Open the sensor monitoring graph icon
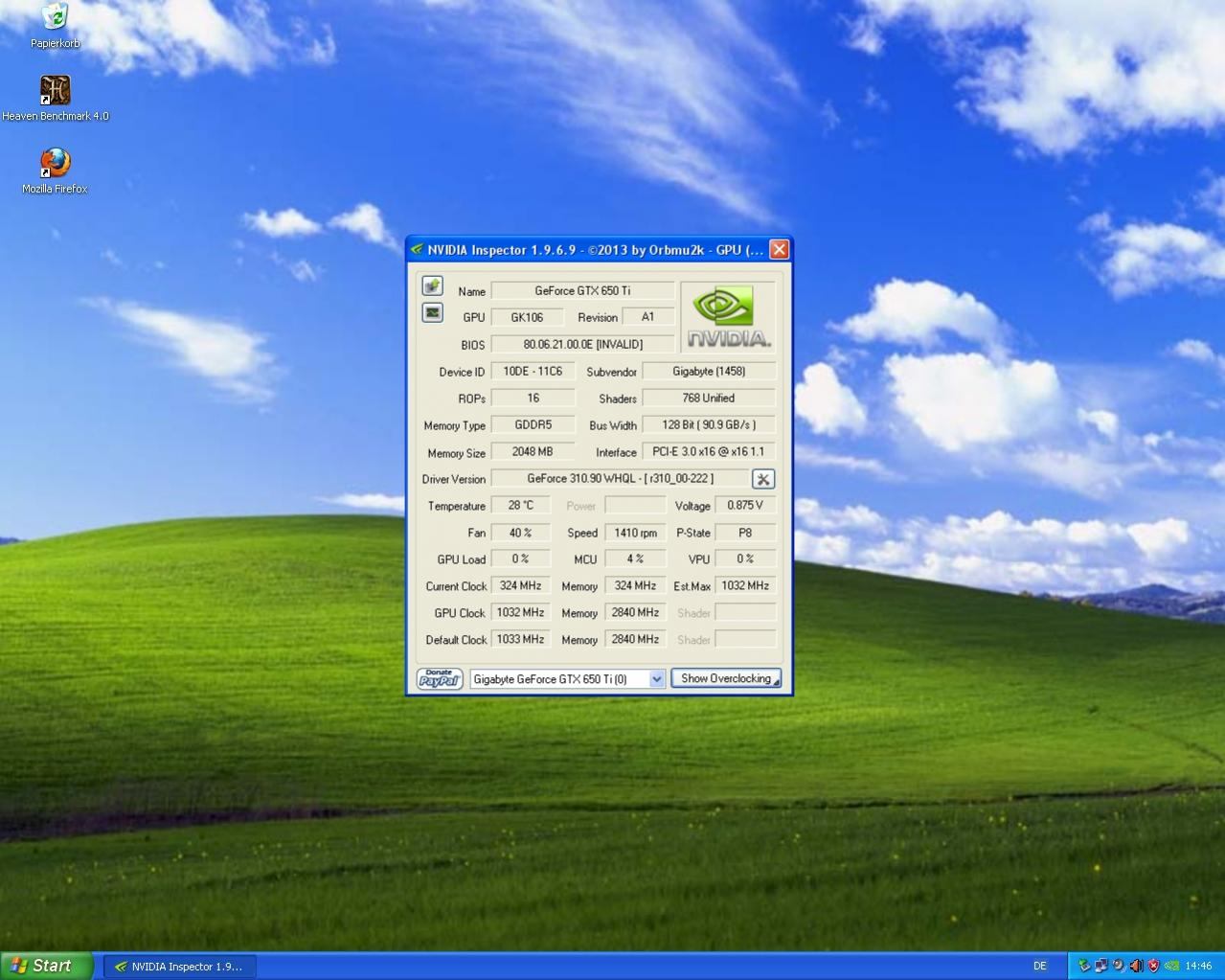Image resolution: width=1225 pixels, height=980 pixels. [432, 312]
